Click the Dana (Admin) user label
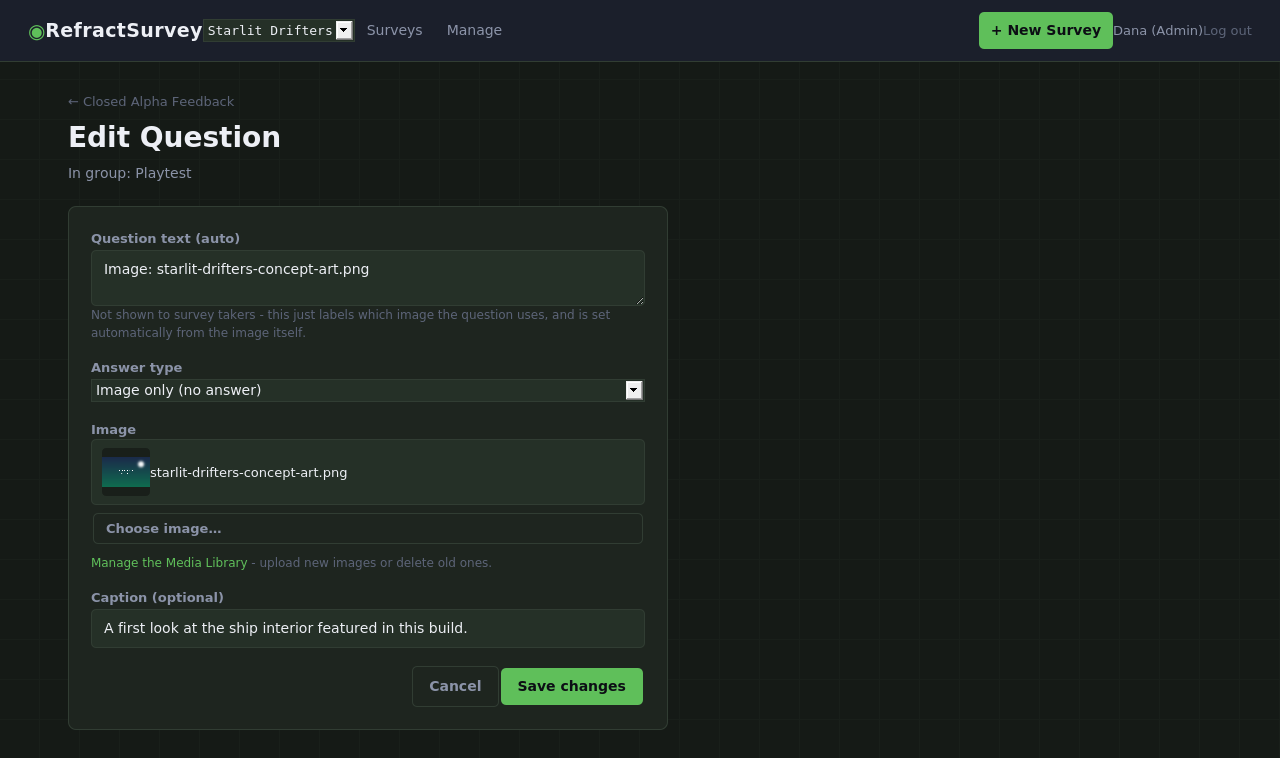The height and width of the screenshot is (758, 1280). [1158, 31]
